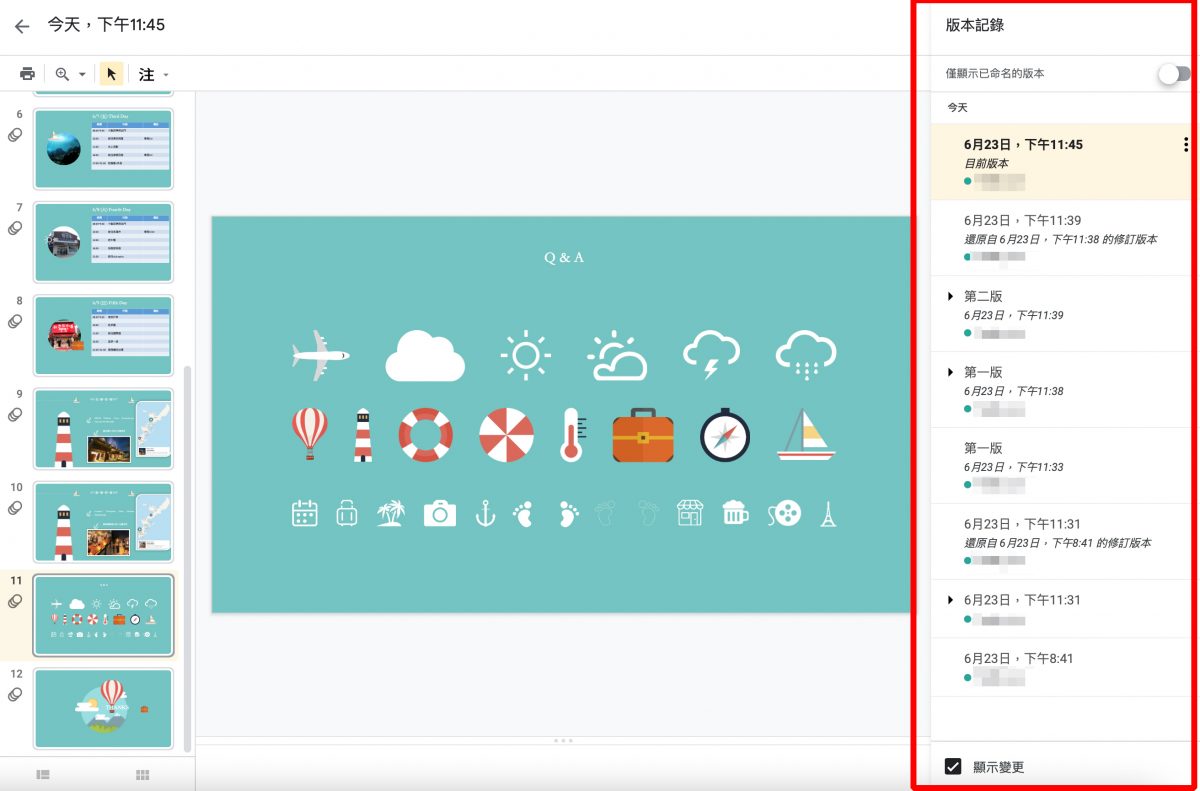
Task: Open slide 8 thumbnail
Action: pos(103,335)
